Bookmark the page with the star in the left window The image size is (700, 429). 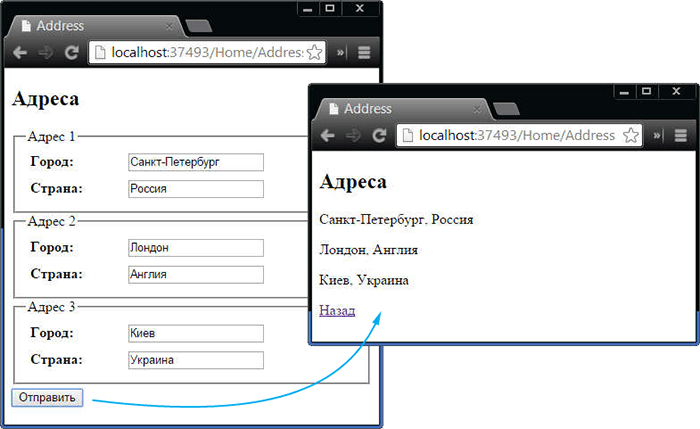[x=315, y=53]
